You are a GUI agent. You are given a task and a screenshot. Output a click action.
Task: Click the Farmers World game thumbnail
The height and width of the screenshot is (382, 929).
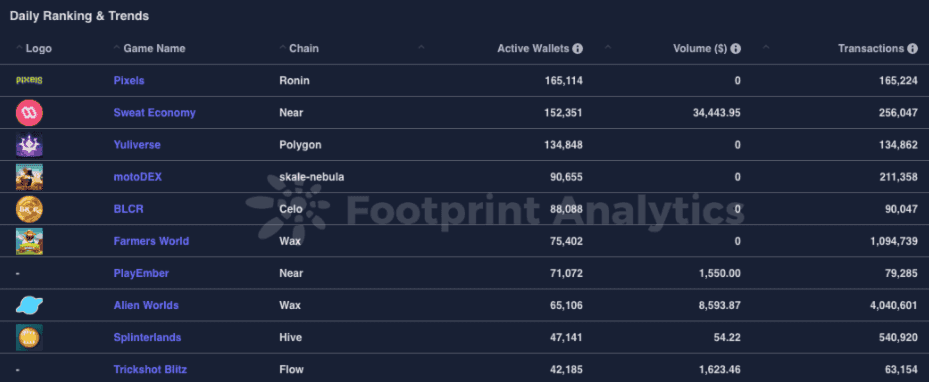pyautogui.click(x=29, y=241)
